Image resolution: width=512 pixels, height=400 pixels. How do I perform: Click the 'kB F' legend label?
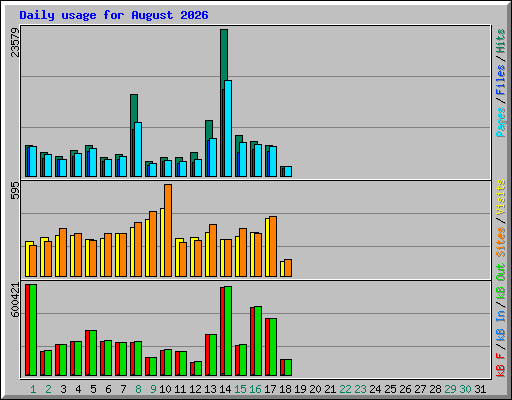click(501, 365)
